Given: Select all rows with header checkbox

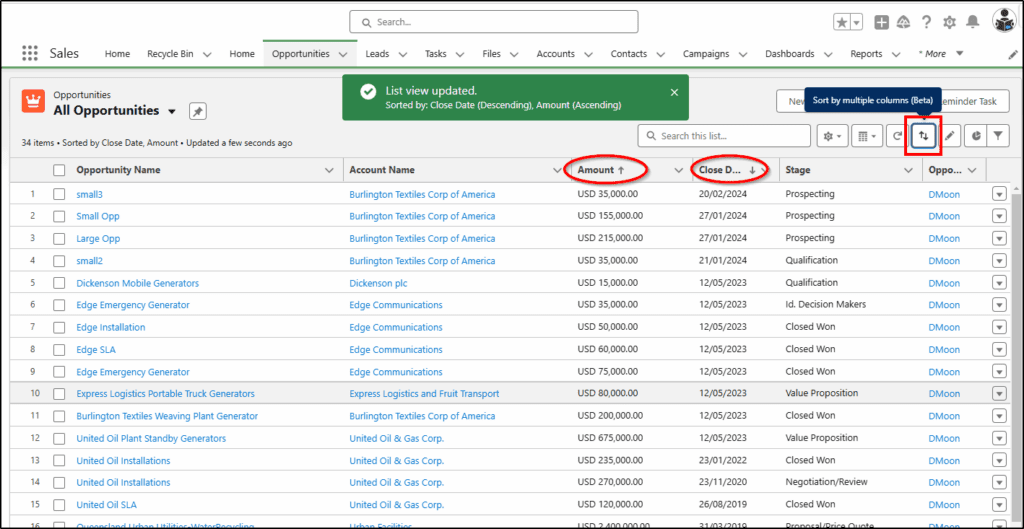Looking at the screenshot, I should [59, 170].
